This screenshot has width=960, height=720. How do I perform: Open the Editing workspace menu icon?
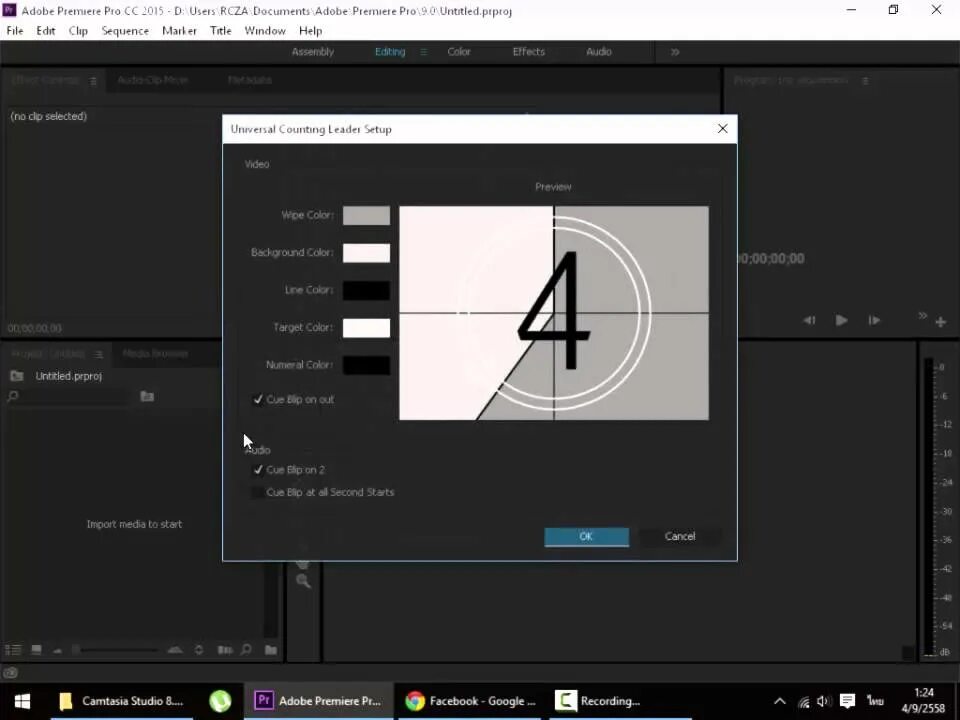click(423, 52)
